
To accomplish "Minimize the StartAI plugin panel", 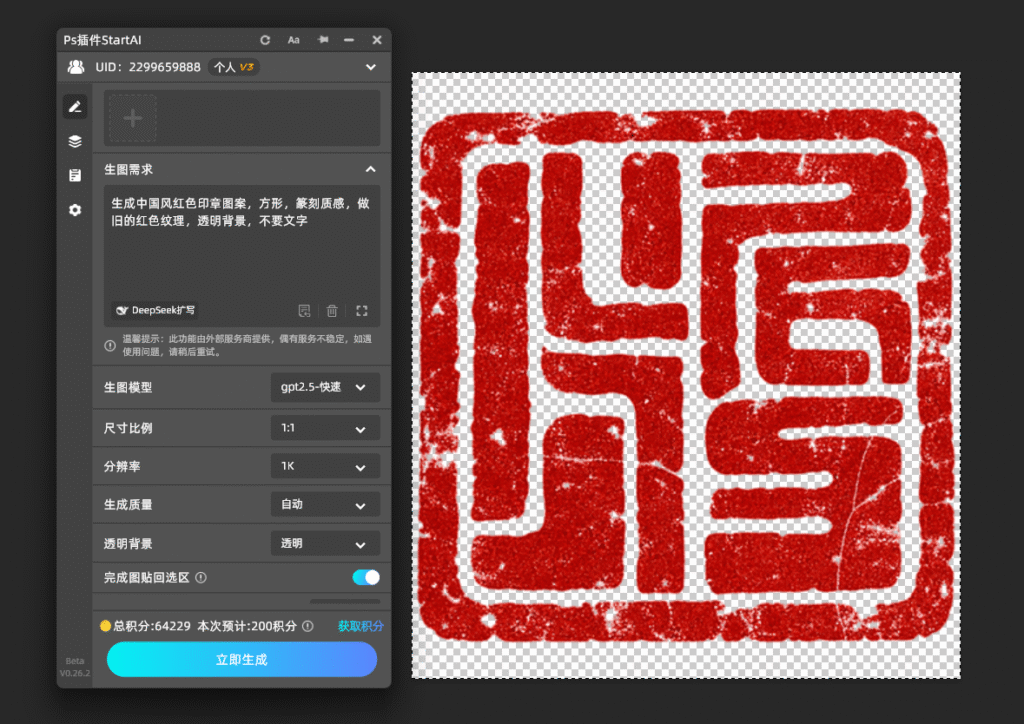I will pyautogui.click(x=349, y=40).
